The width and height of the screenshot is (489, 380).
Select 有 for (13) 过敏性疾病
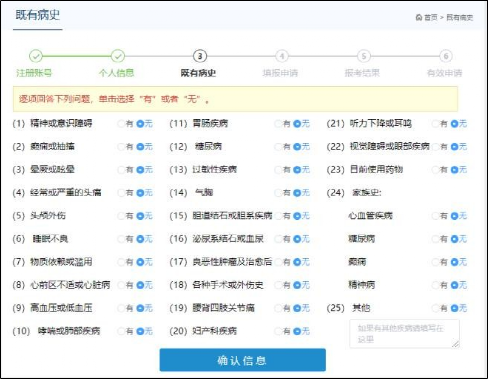[x=278, y=170]
